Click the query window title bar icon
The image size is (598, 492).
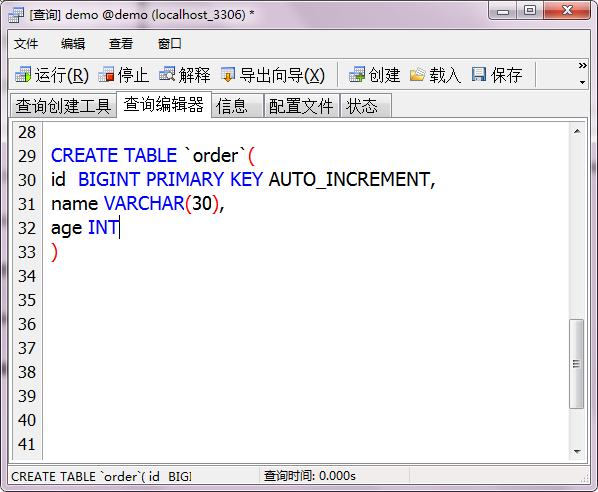(x=16, y=15)
